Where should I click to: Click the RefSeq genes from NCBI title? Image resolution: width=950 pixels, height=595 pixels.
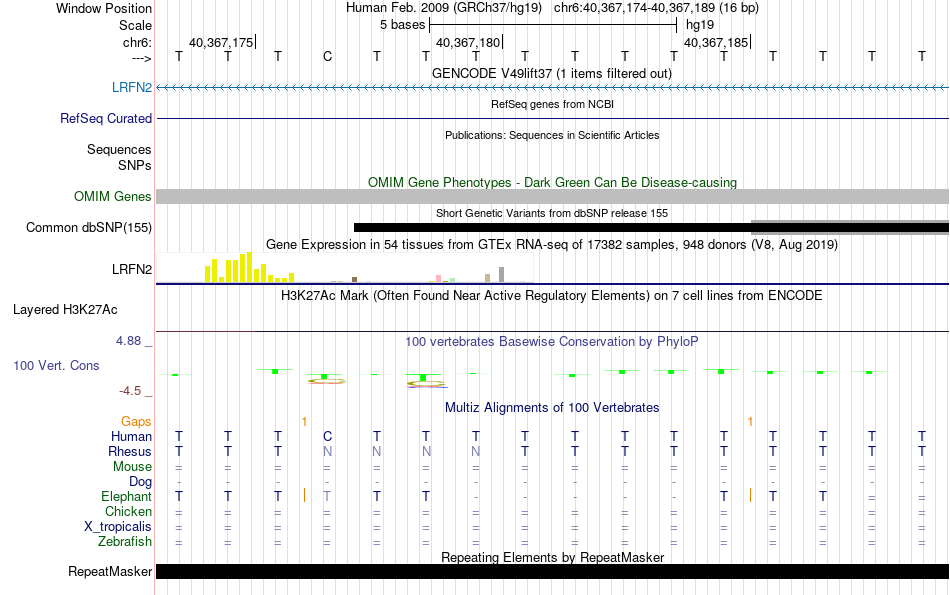click(x=552, y=104)
